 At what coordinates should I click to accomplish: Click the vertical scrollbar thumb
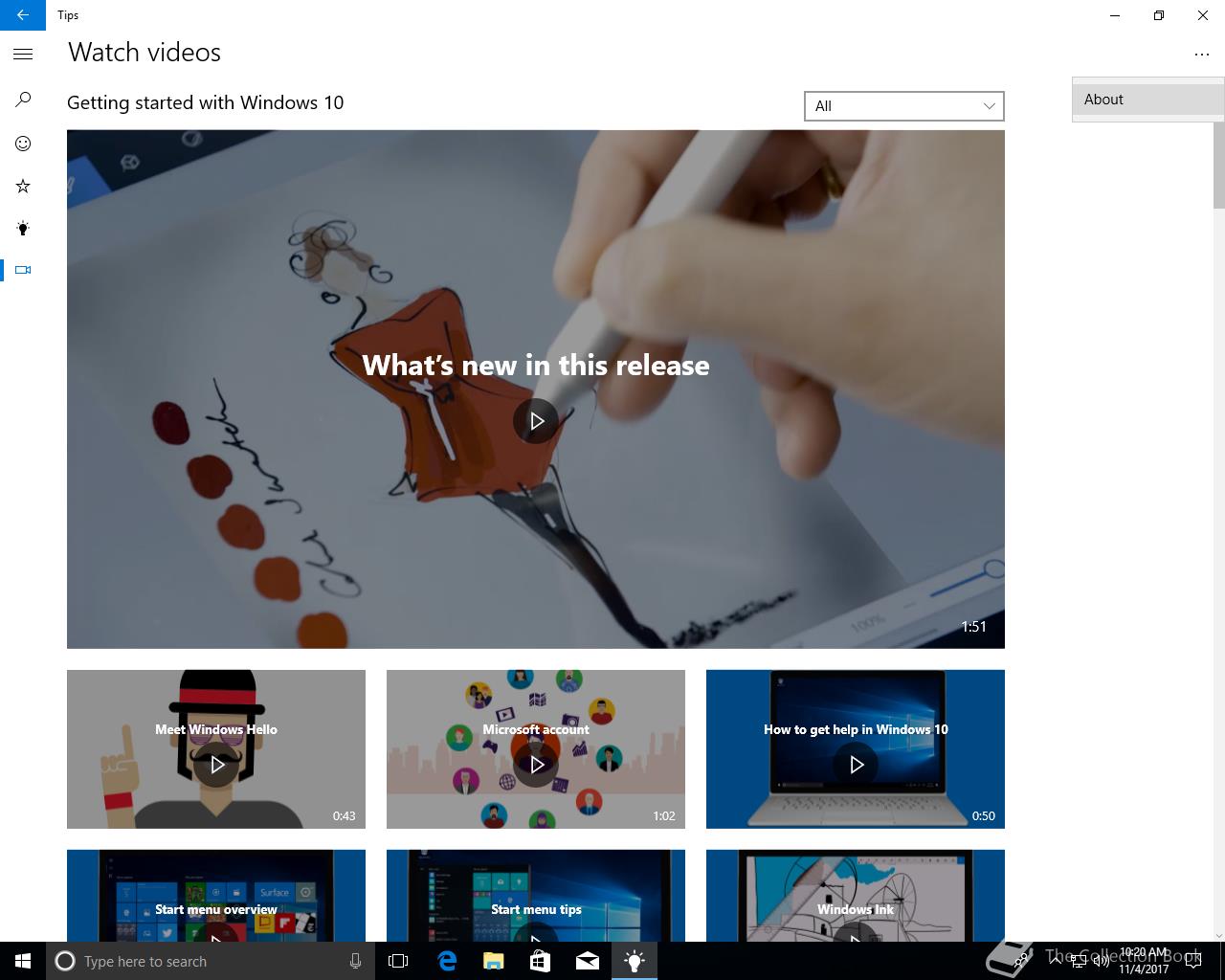pos(1219,165)
